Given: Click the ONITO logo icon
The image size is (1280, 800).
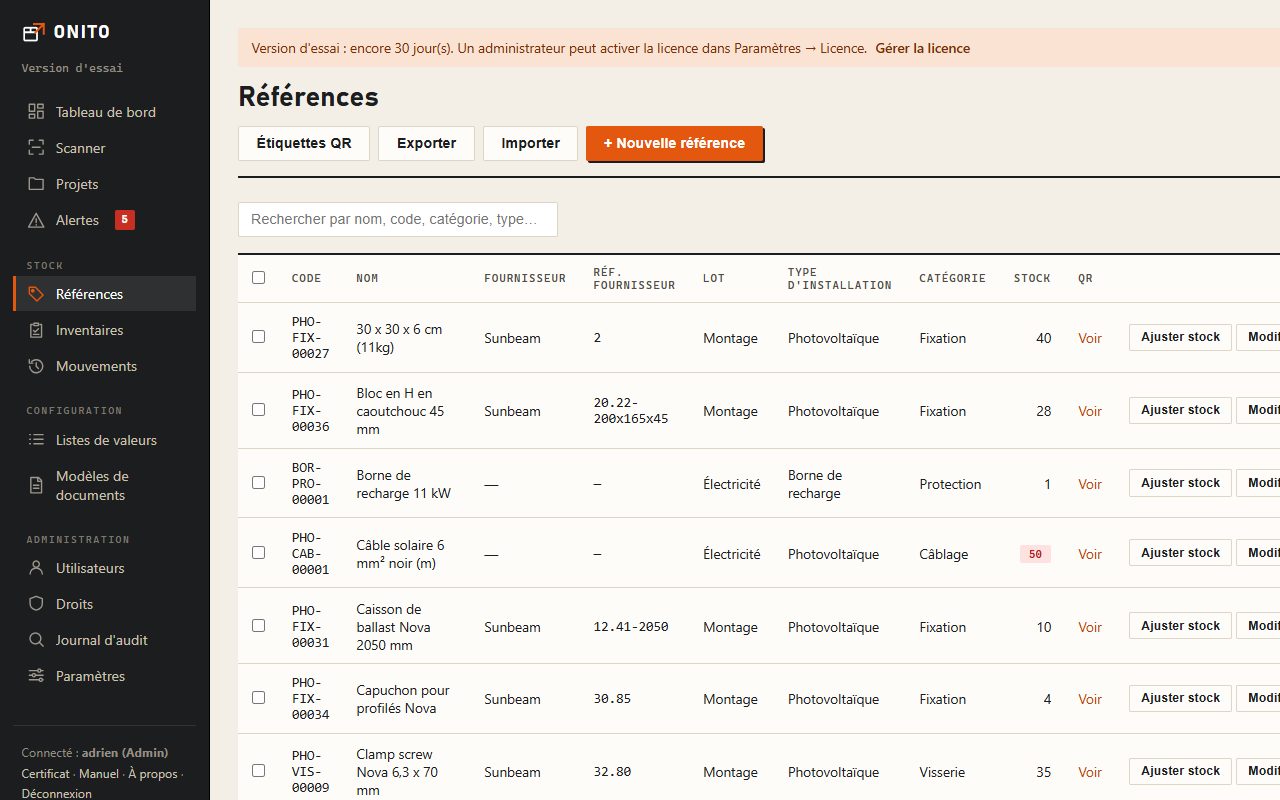Looking at the screenshot, I should [33, 32].
